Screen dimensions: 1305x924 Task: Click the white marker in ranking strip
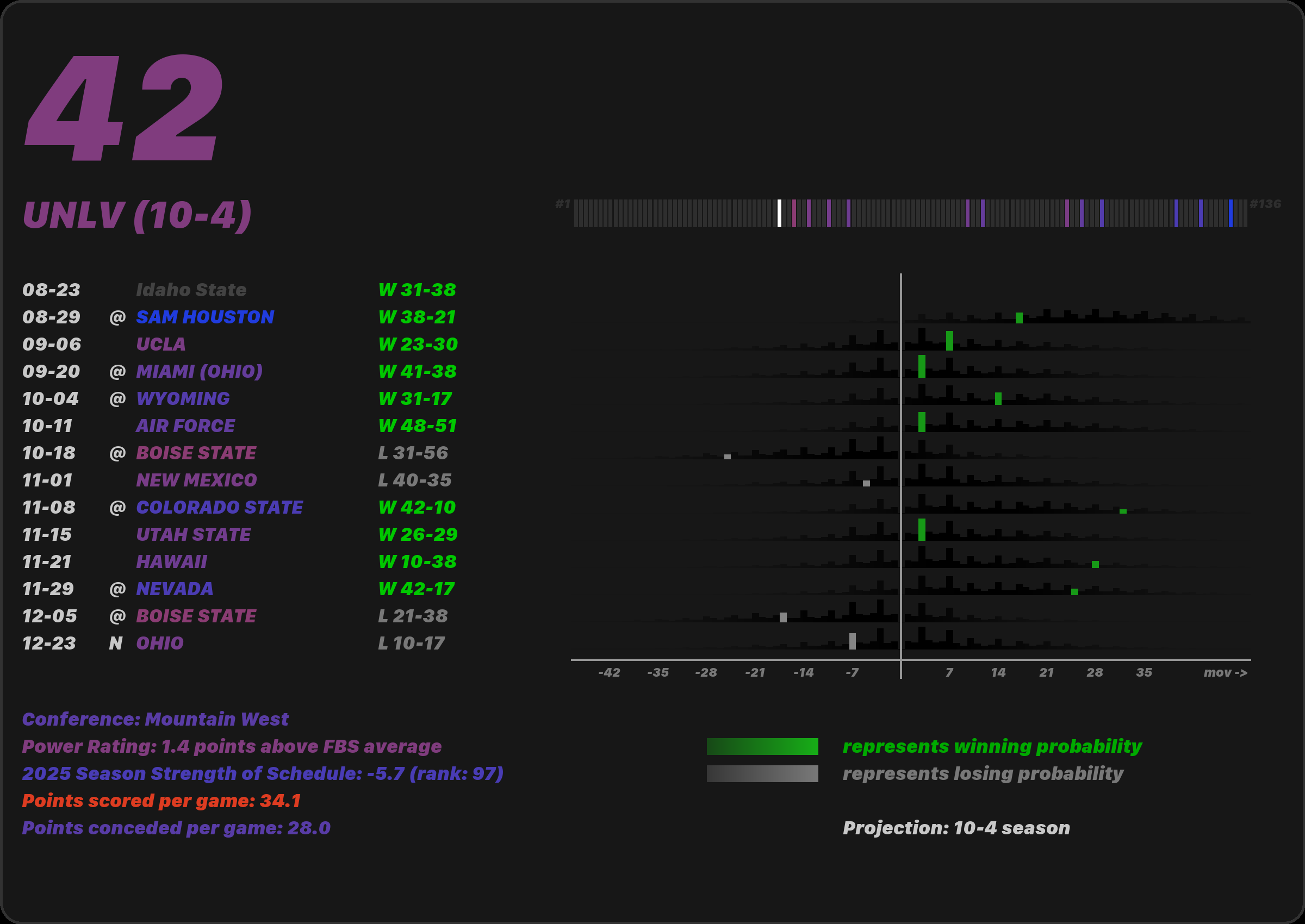pyautogui.click(x=779, y=214)
